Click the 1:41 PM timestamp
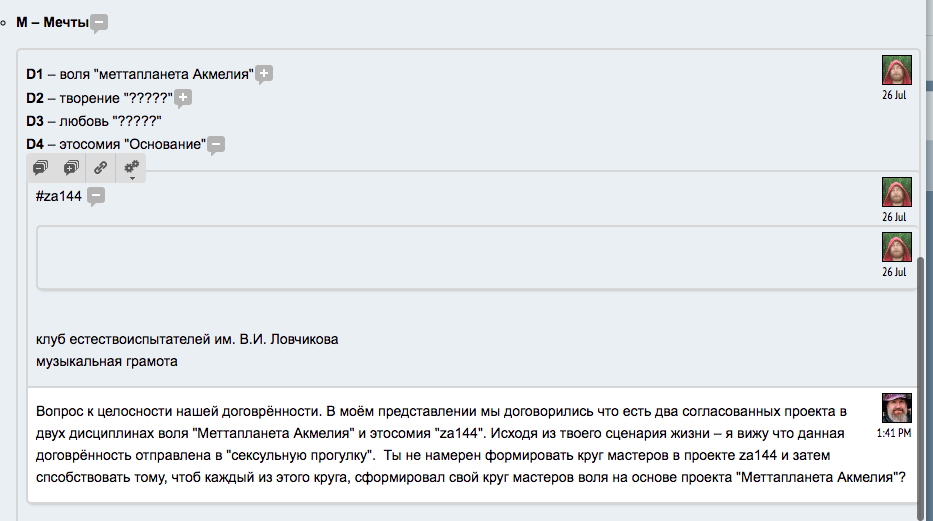This screenshot has width=933, height=521. click(894, 433)
